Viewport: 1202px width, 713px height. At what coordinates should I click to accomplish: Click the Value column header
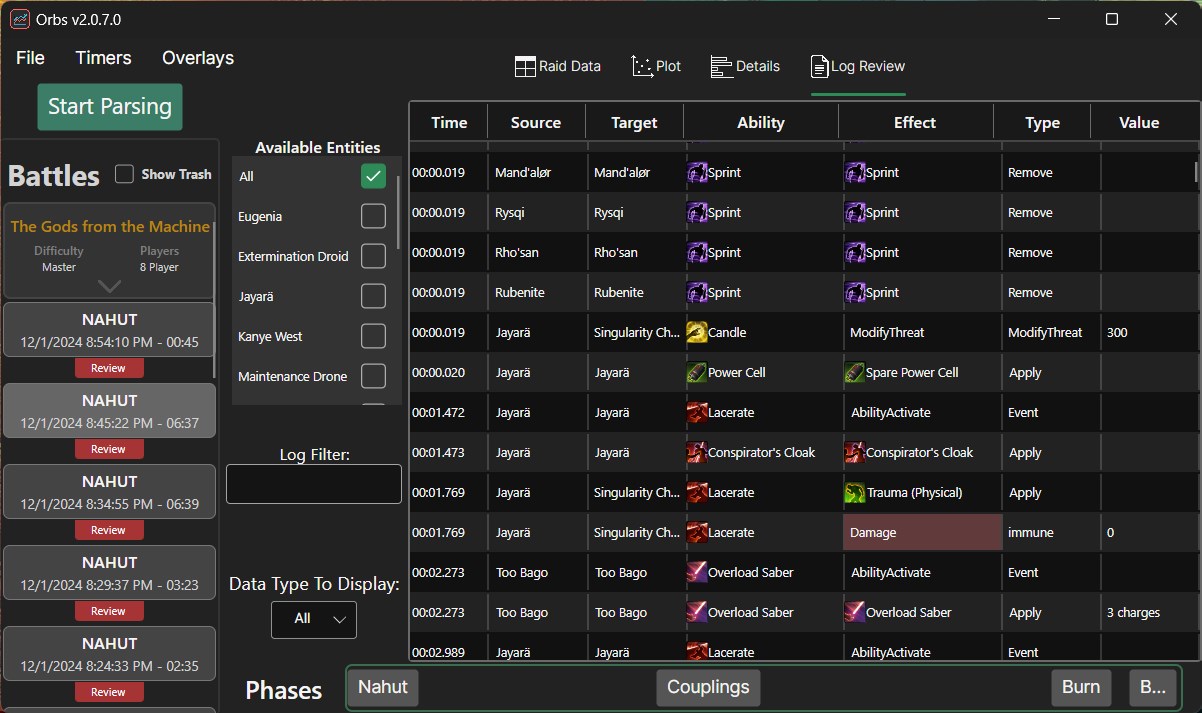pos(1139,123)
